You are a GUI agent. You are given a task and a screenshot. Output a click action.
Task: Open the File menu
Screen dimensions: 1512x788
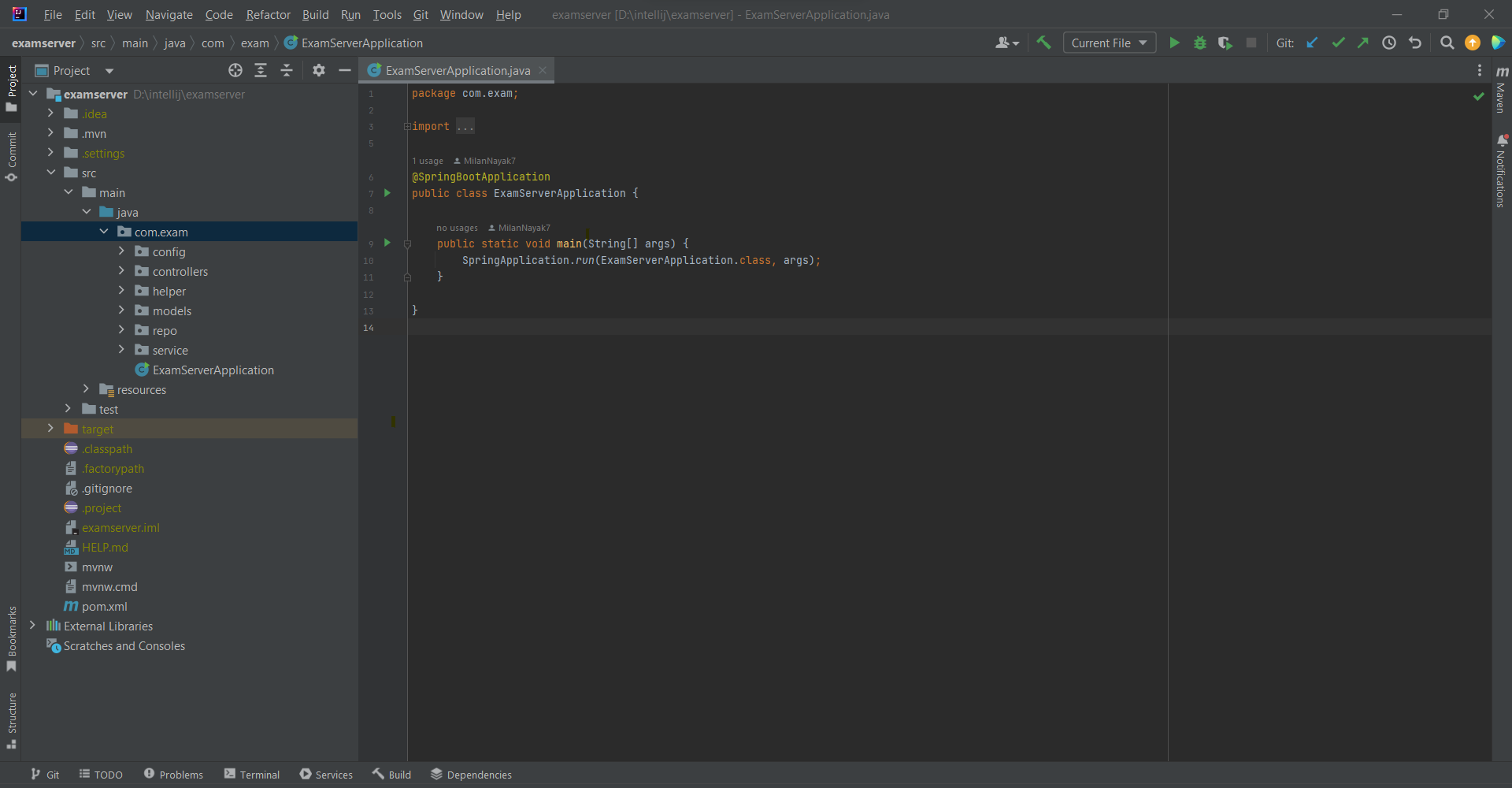pyautogui.click(x=53, y=14)
